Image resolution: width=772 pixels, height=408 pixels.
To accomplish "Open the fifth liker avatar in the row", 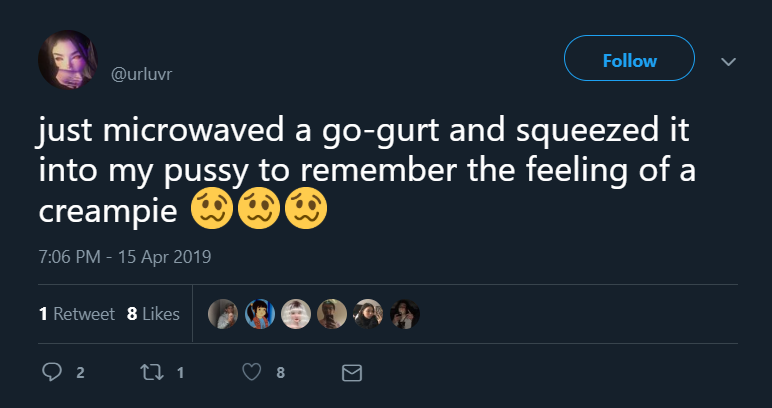I will coord(368,314).
